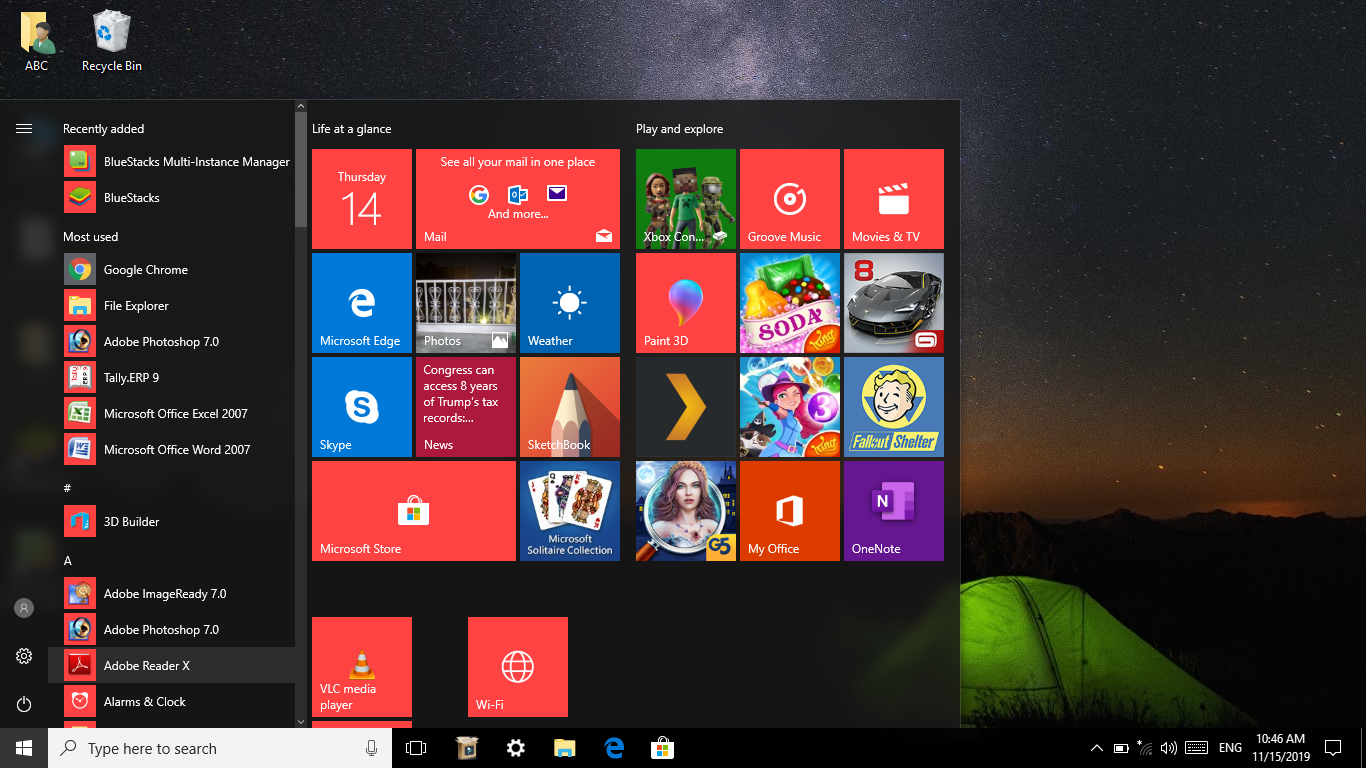Open the Action Center notifications icon
Image resolution: width=1366 pixels, height=768 pixels.
click(1332, 748)
